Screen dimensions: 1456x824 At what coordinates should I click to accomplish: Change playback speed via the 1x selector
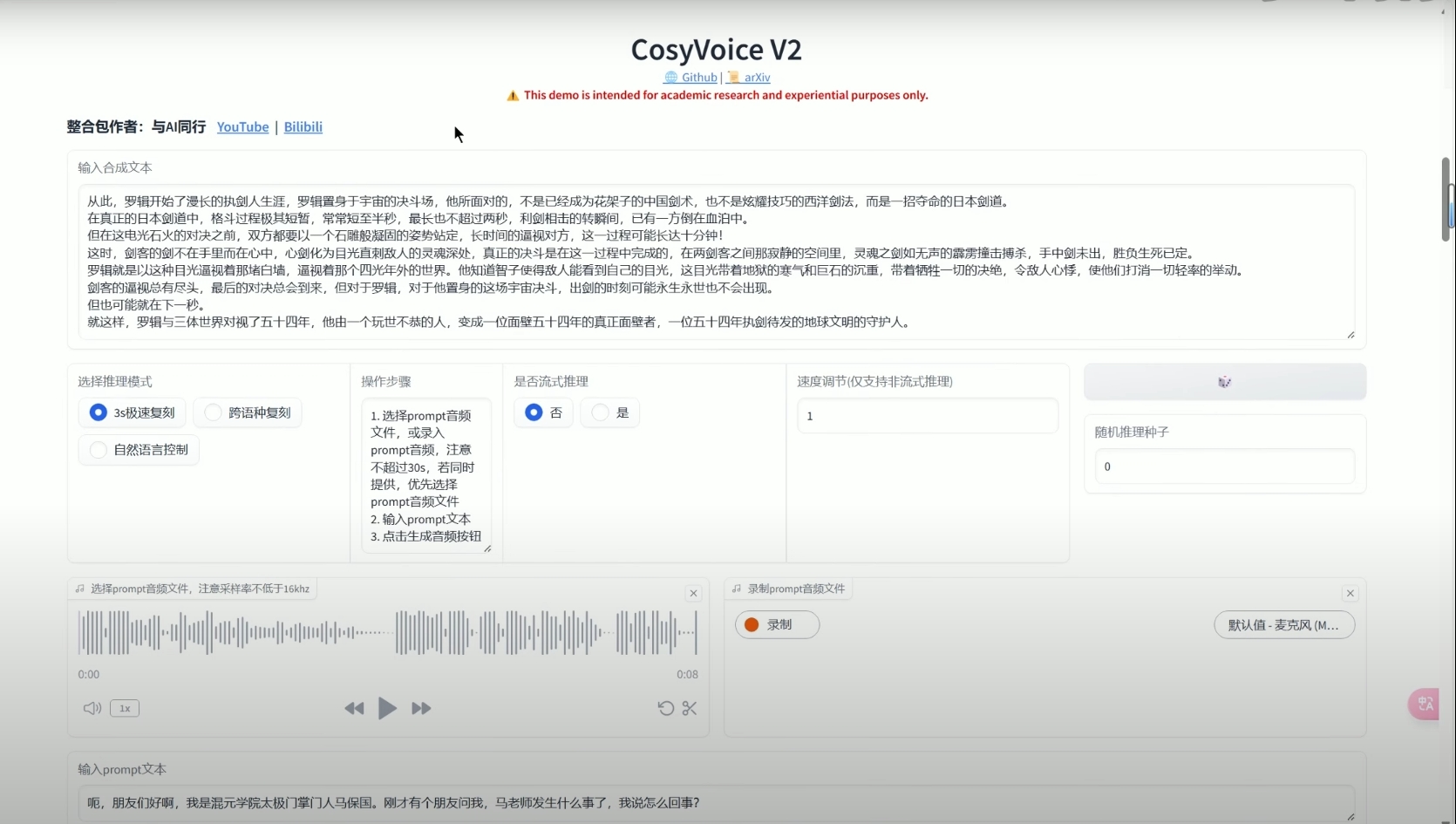coord(124,708)
